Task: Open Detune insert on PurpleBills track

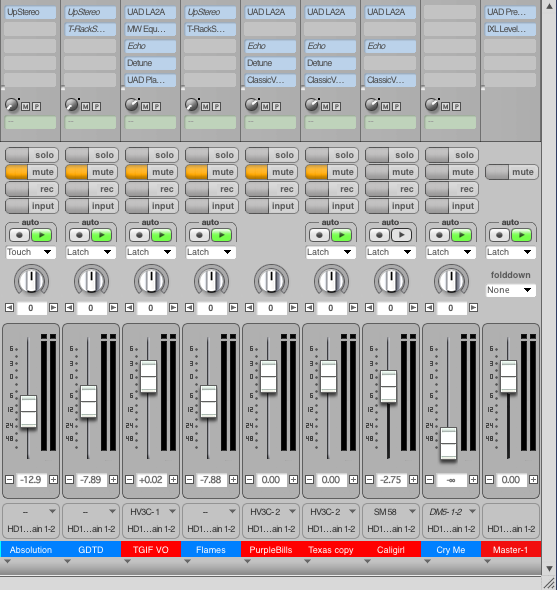Action: 271,63
